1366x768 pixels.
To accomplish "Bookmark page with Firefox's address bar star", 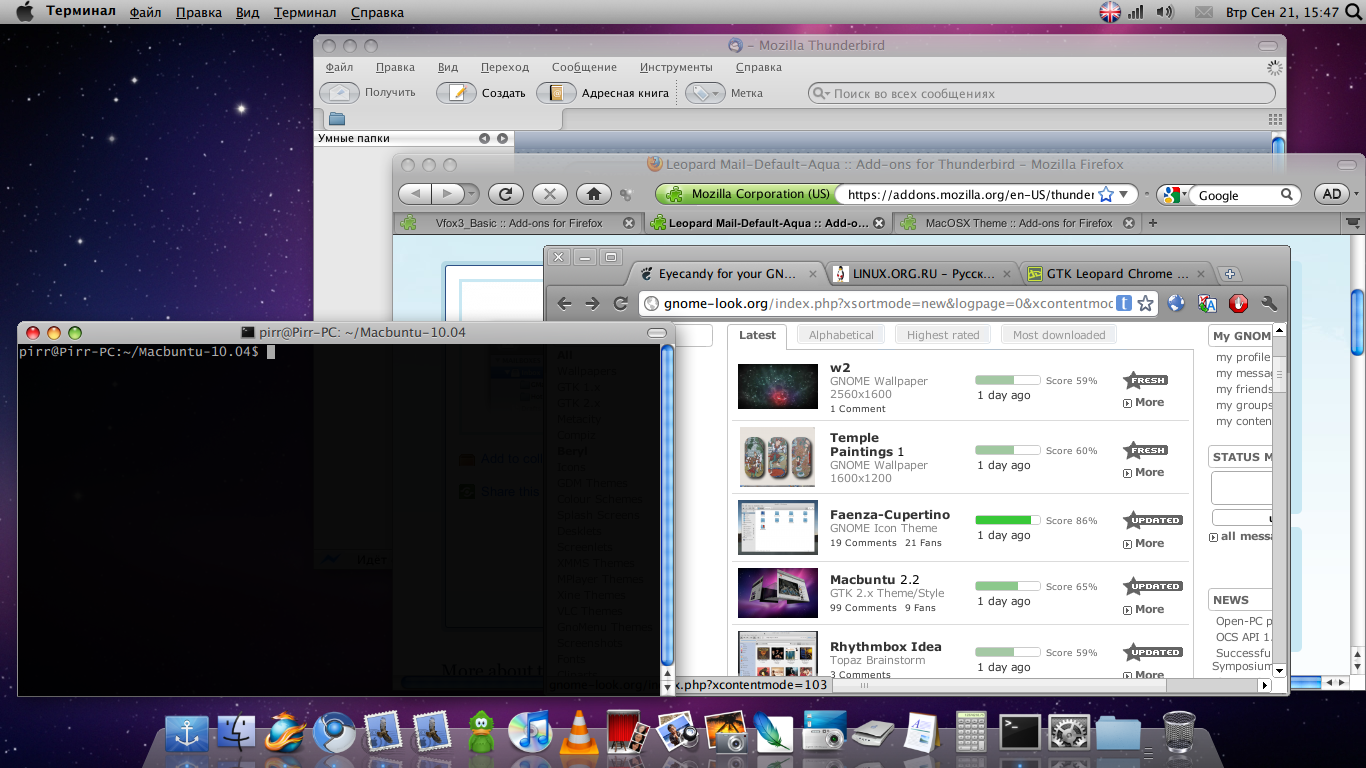I will [1106, 194].
